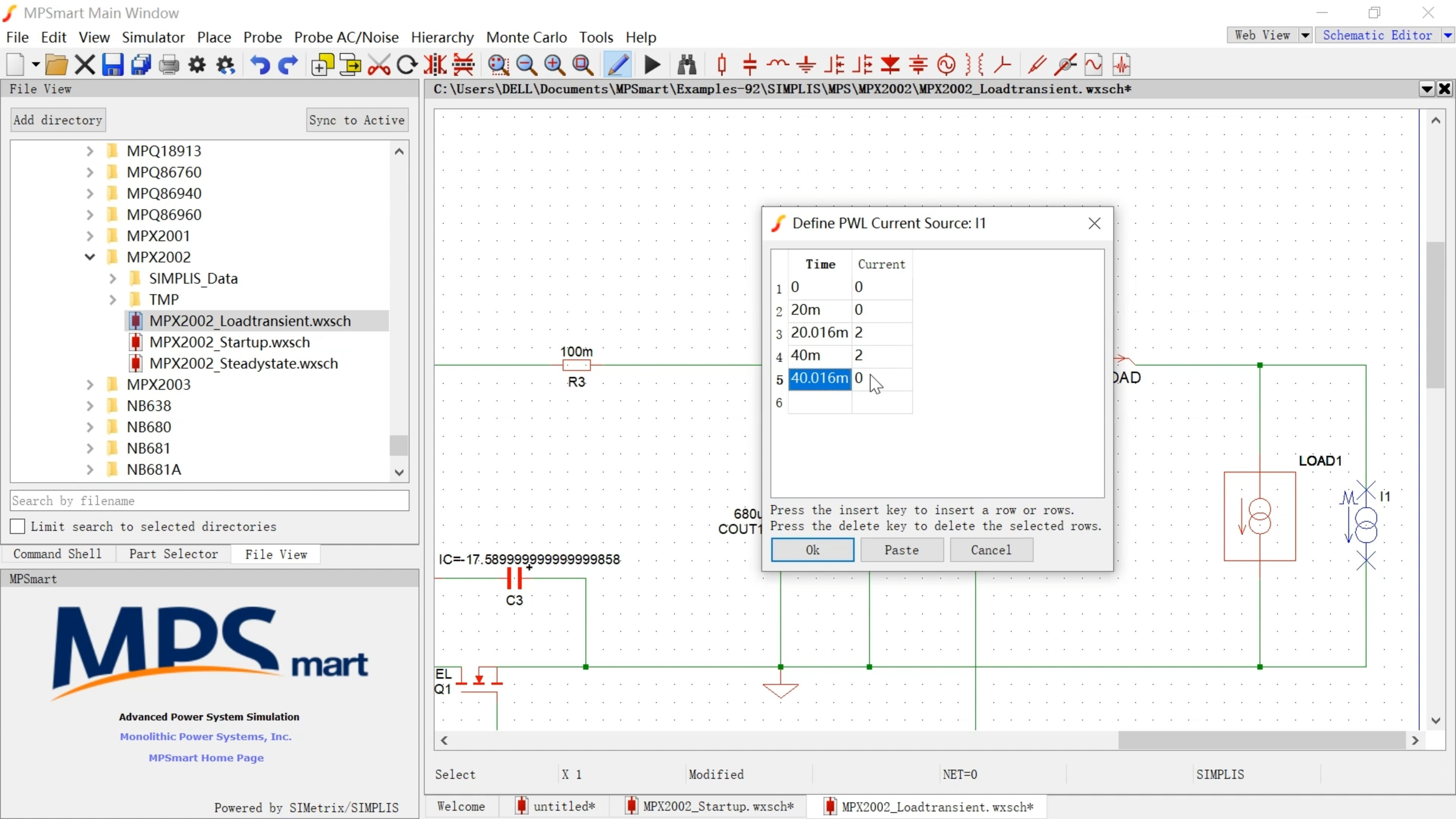Viewport: 1456px width, 819px height.
Task: Place a ground symbol from the toolbar
Action: click(806, 65)
